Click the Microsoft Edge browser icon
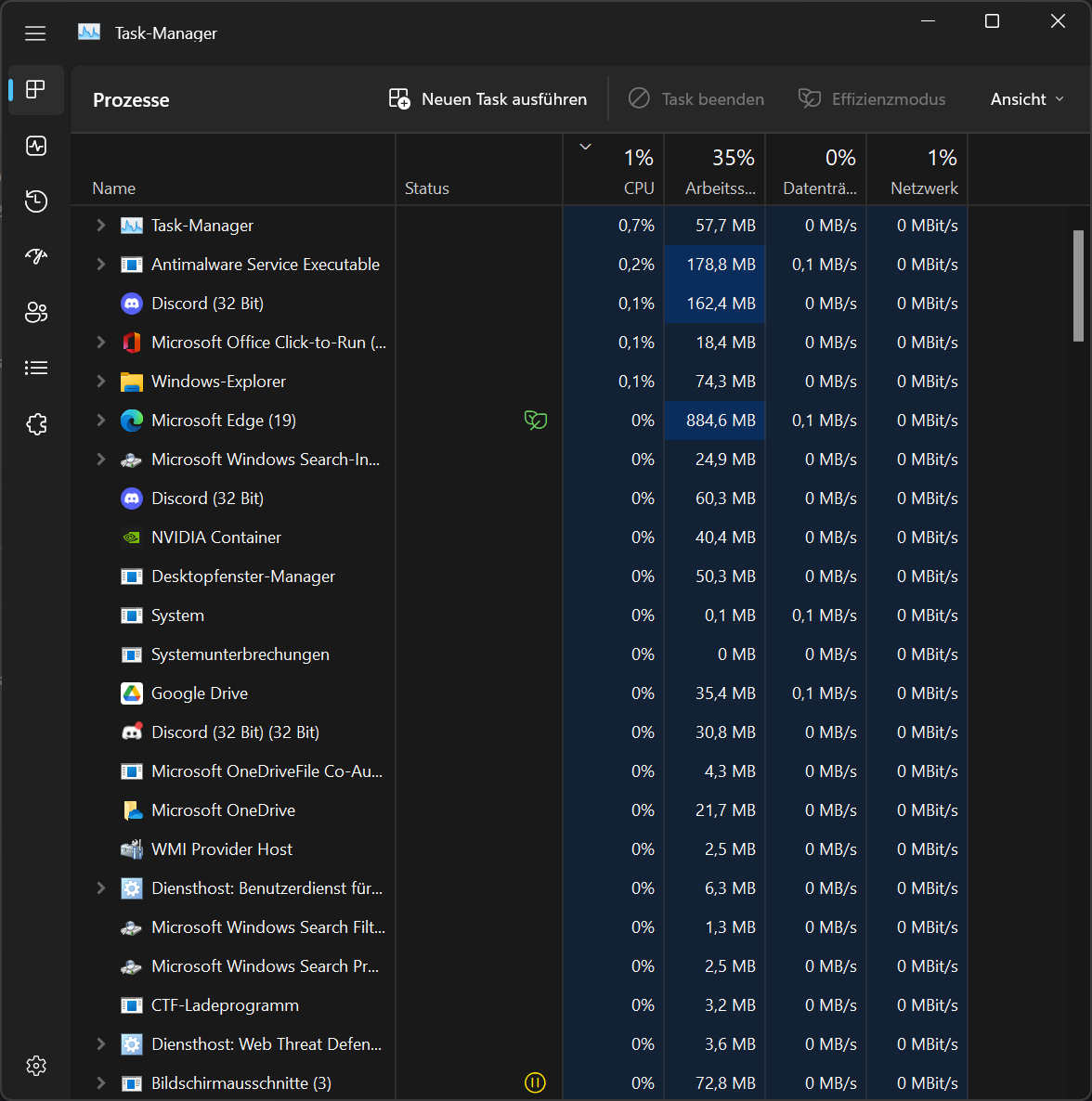This screenshot has width=1092, height=1101. pos(131,420)
